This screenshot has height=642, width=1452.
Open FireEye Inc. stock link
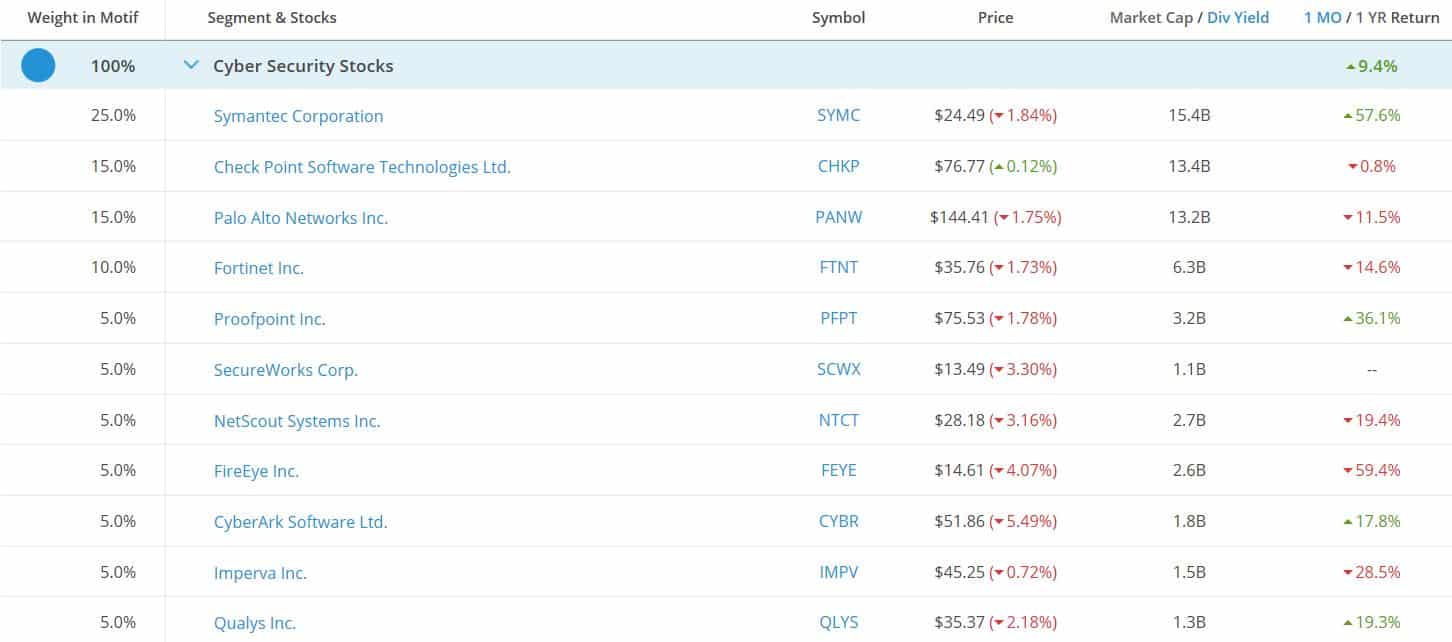click(x=256, y=471)
